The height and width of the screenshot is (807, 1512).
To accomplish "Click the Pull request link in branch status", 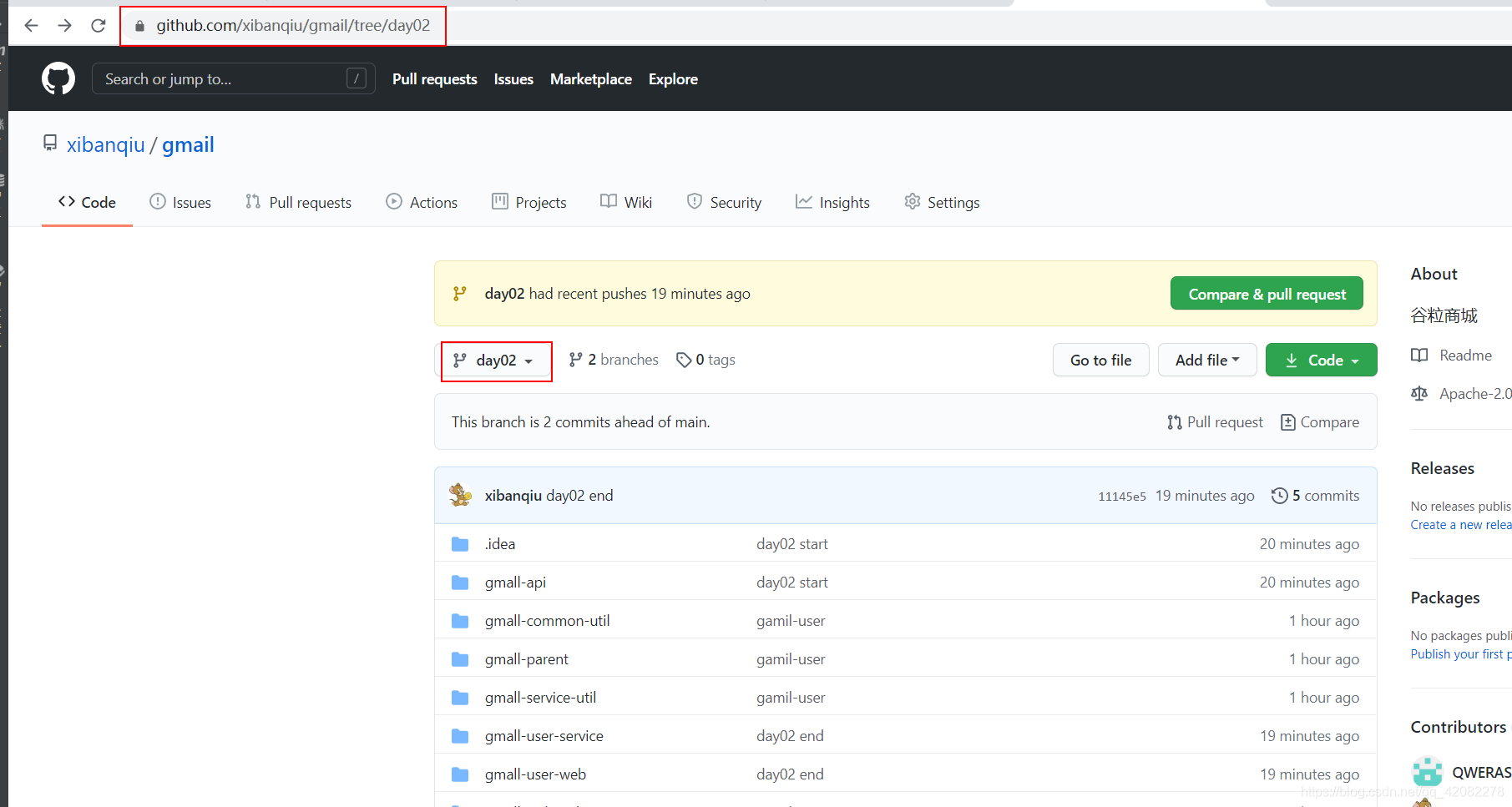I will [x=1216, y=422].
